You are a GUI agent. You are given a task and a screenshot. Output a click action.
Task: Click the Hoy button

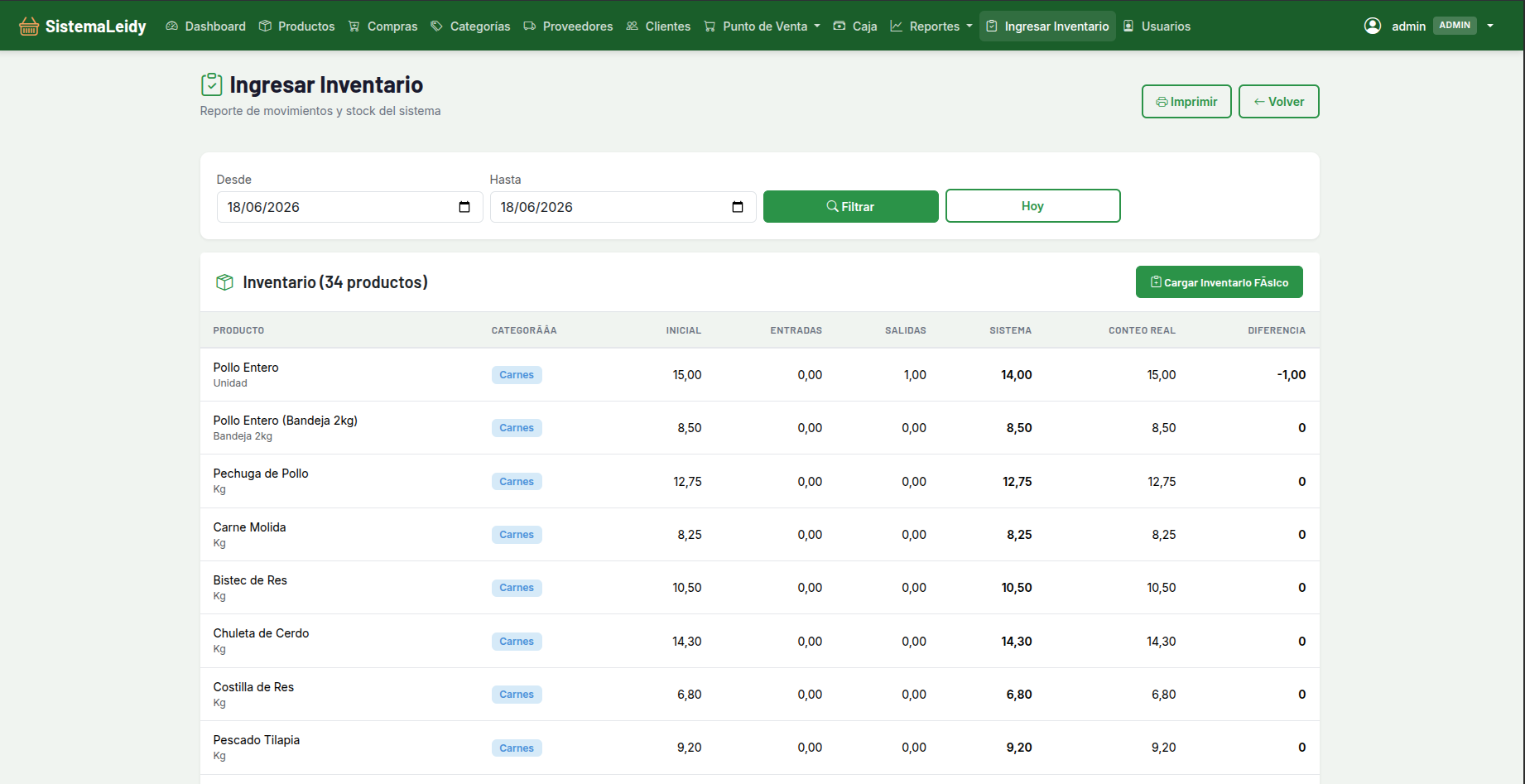[1032, 206]
